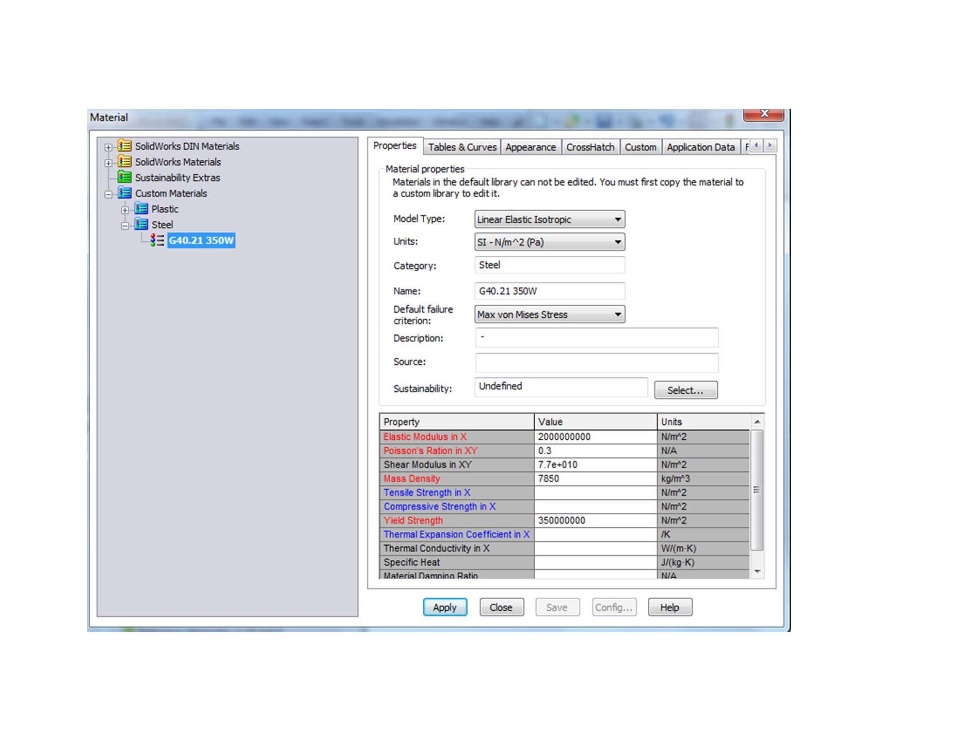Click the Save button
Image resolution: width=960 pixels, height=741 pixels.
(557, 607)
